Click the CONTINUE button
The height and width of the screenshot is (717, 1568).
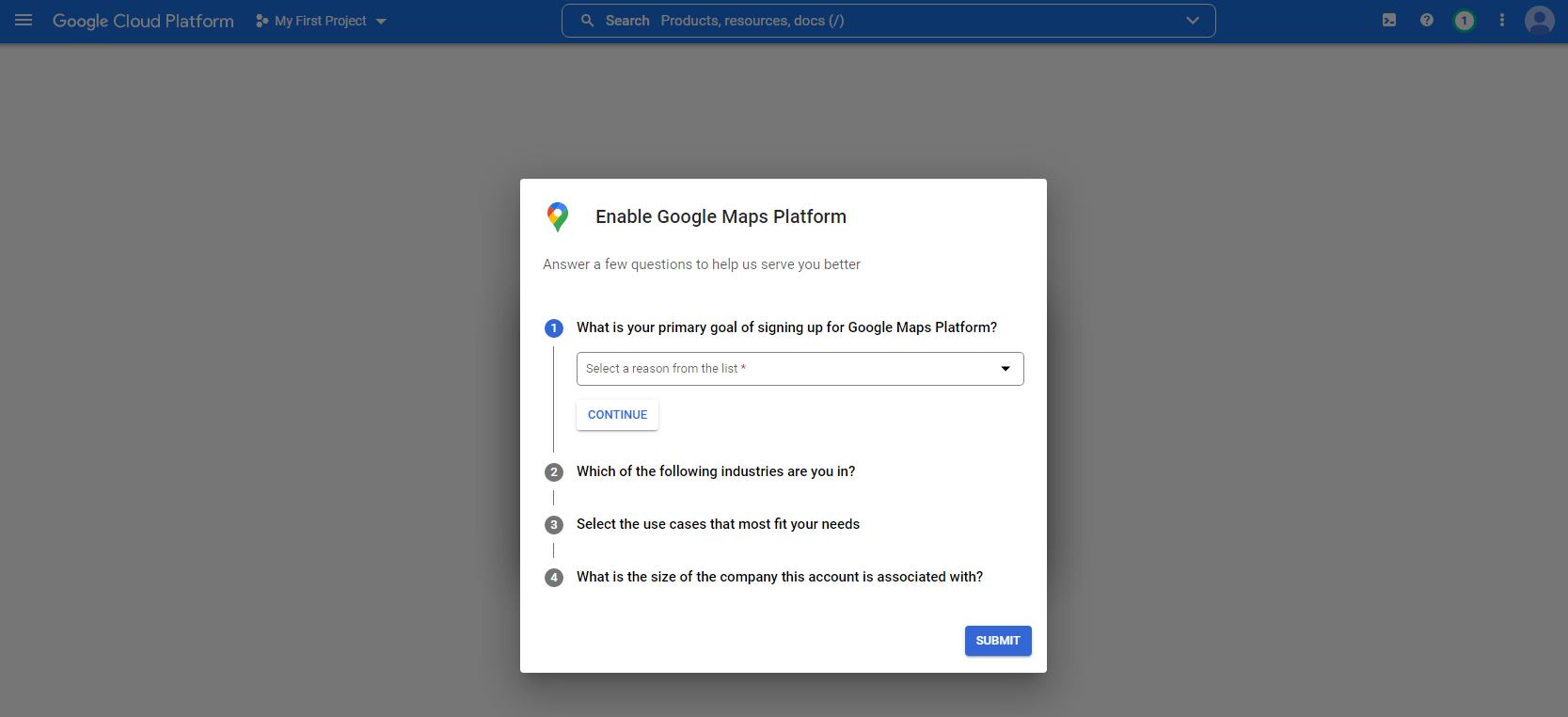coord(617,415)
